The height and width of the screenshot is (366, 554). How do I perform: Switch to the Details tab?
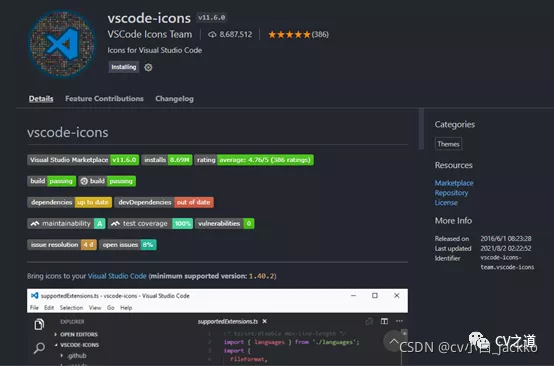click(x=41, y=99)
